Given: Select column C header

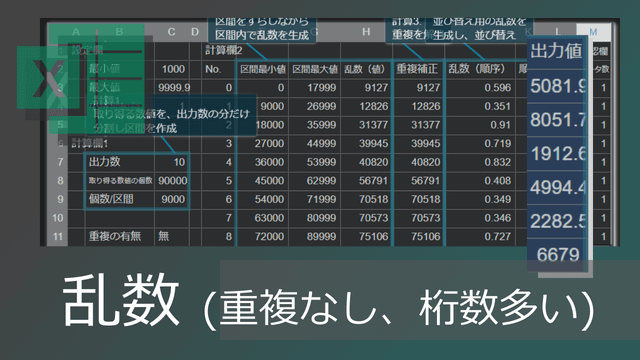Looking at the screenshot, I should pyautogui.click(x=171, y=32).
